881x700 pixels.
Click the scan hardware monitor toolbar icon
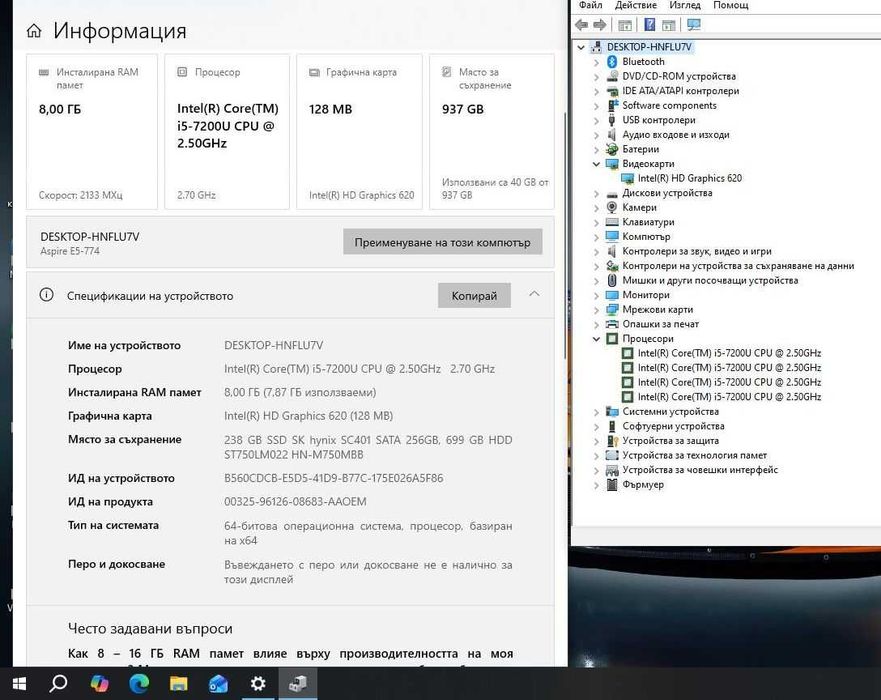click(694, 25)
